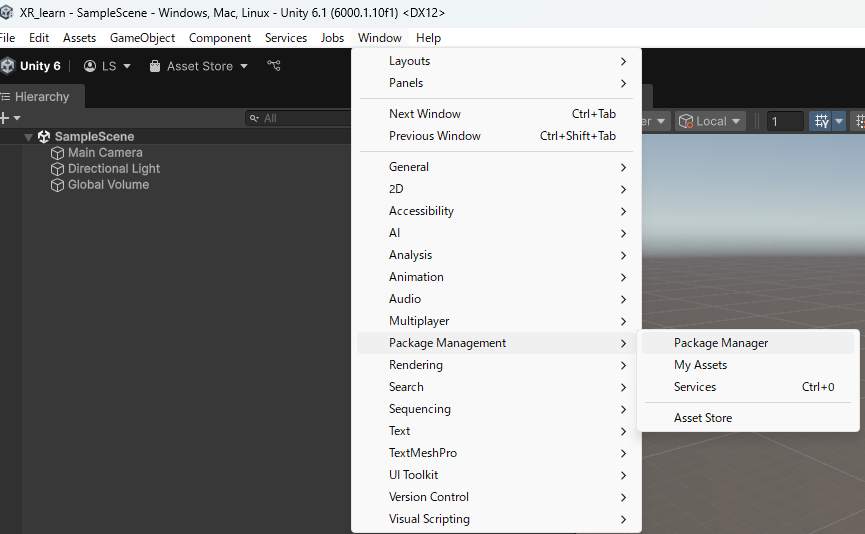Select SampleScene in the Hierarchy
The height and width of the screenshot is (534, 865).
(94, 136)
